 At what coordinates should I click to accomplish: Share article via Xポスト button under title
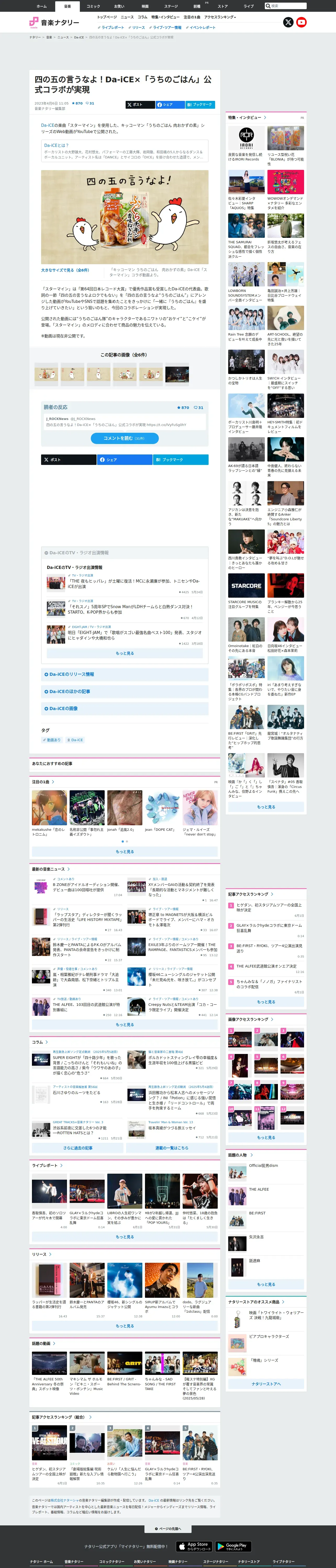[x=140, y=105]
